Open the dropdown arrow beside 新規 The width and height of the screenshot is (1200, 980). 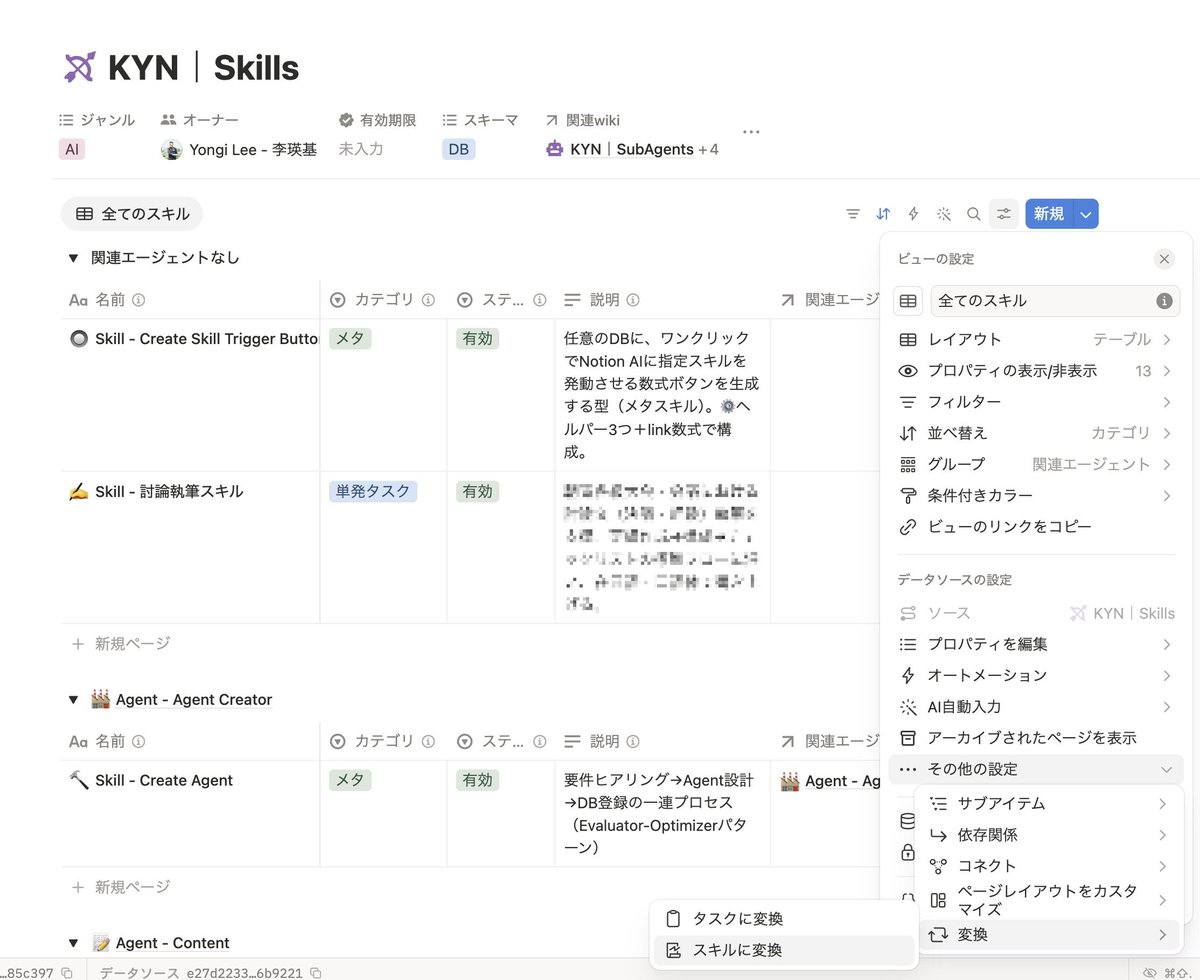pyautogui.click(x=1087, y=213)
